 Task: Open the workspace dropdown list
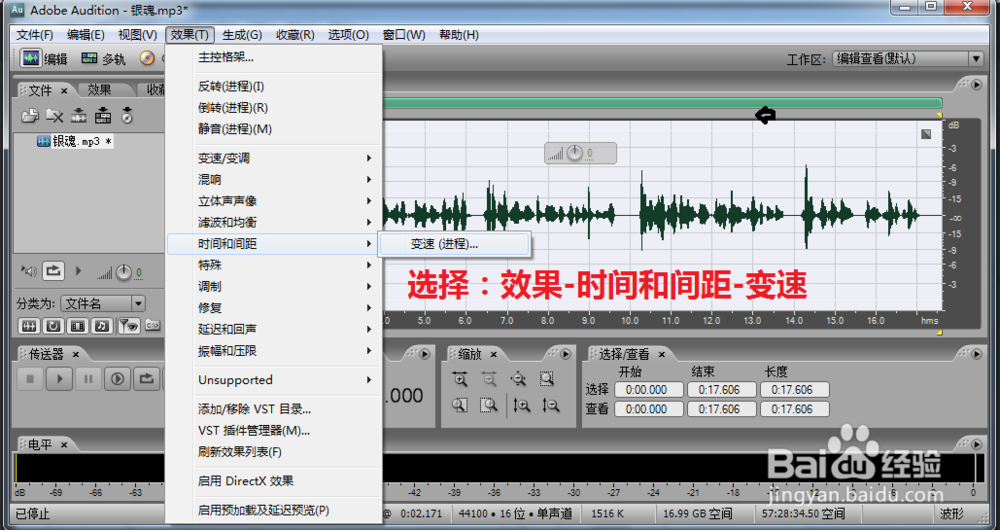pos(976,59)
